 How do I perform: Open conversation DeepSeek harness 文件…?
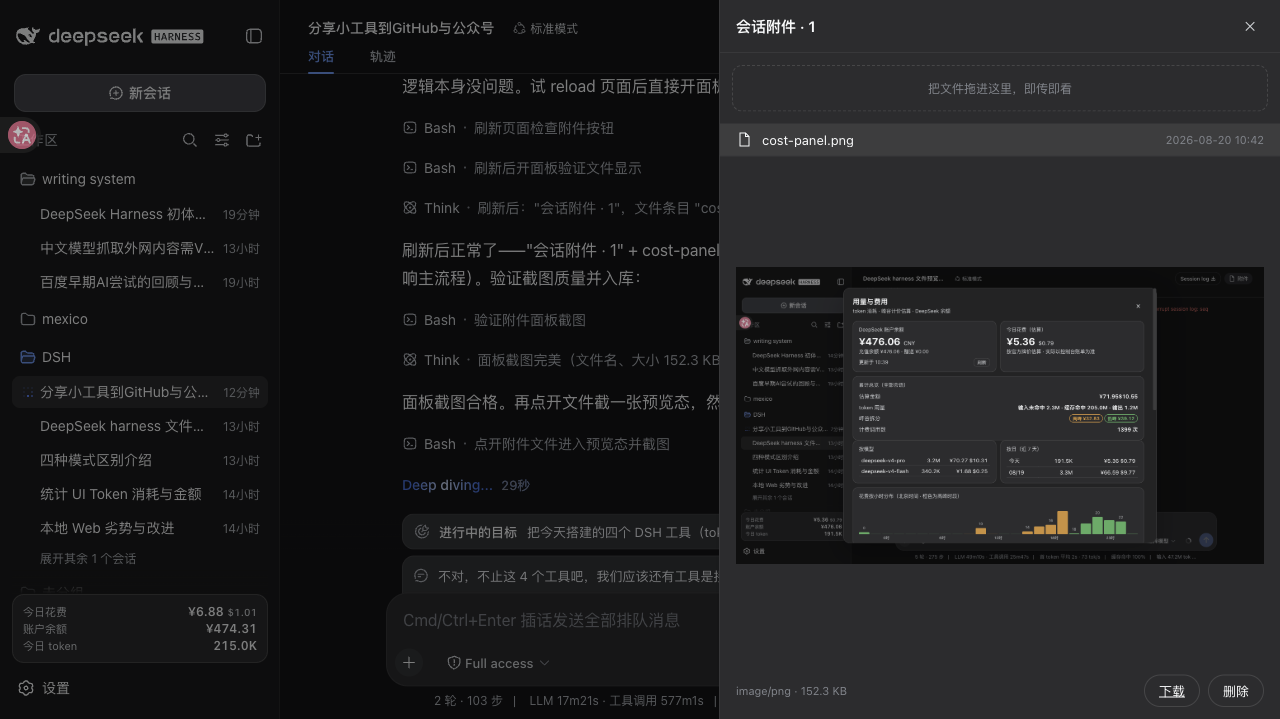[x=140, y=426]
